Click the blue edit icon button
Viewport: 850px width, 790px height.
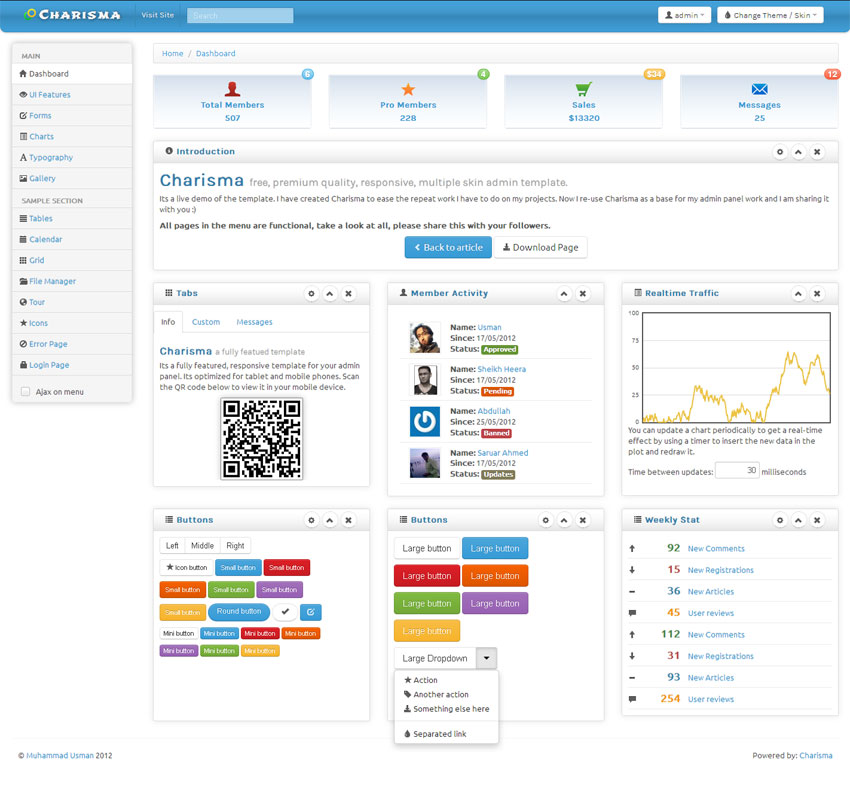310,612
